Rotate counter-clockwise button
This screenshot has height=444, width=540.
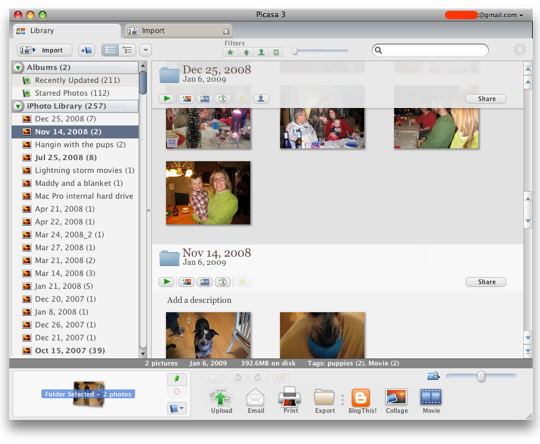coord(238,377)
